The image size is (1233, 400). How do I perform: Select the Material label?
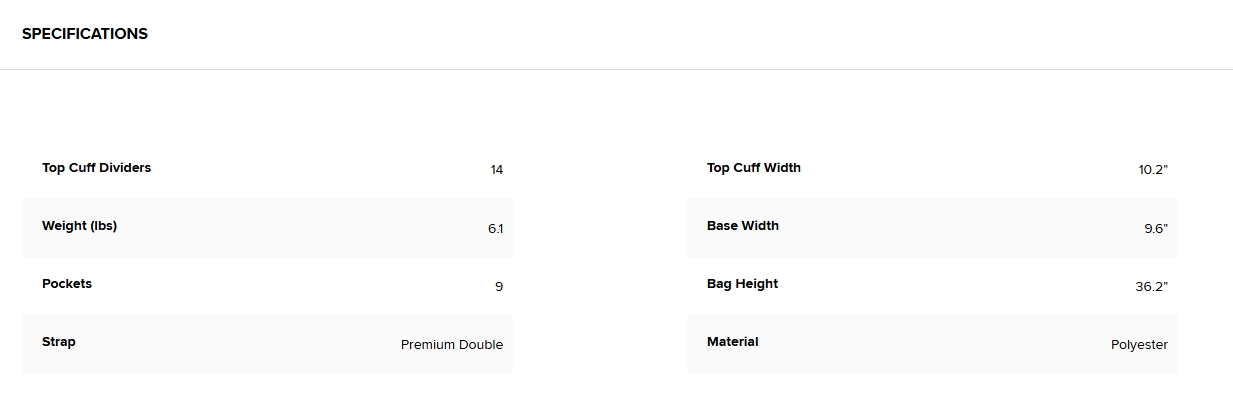pyautogui.click(x=733, y=342)
